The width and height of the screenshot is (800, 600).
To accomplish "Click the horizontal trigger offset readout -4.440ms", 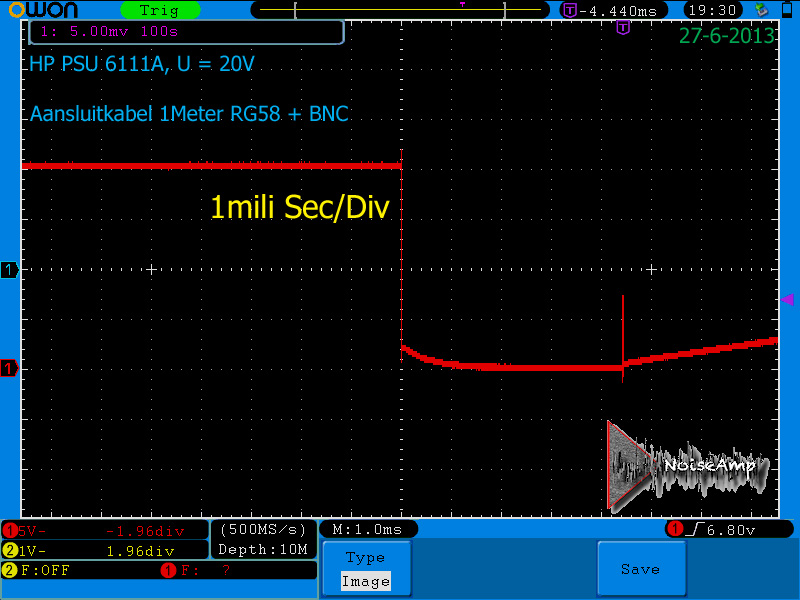I will click(617, 11).
